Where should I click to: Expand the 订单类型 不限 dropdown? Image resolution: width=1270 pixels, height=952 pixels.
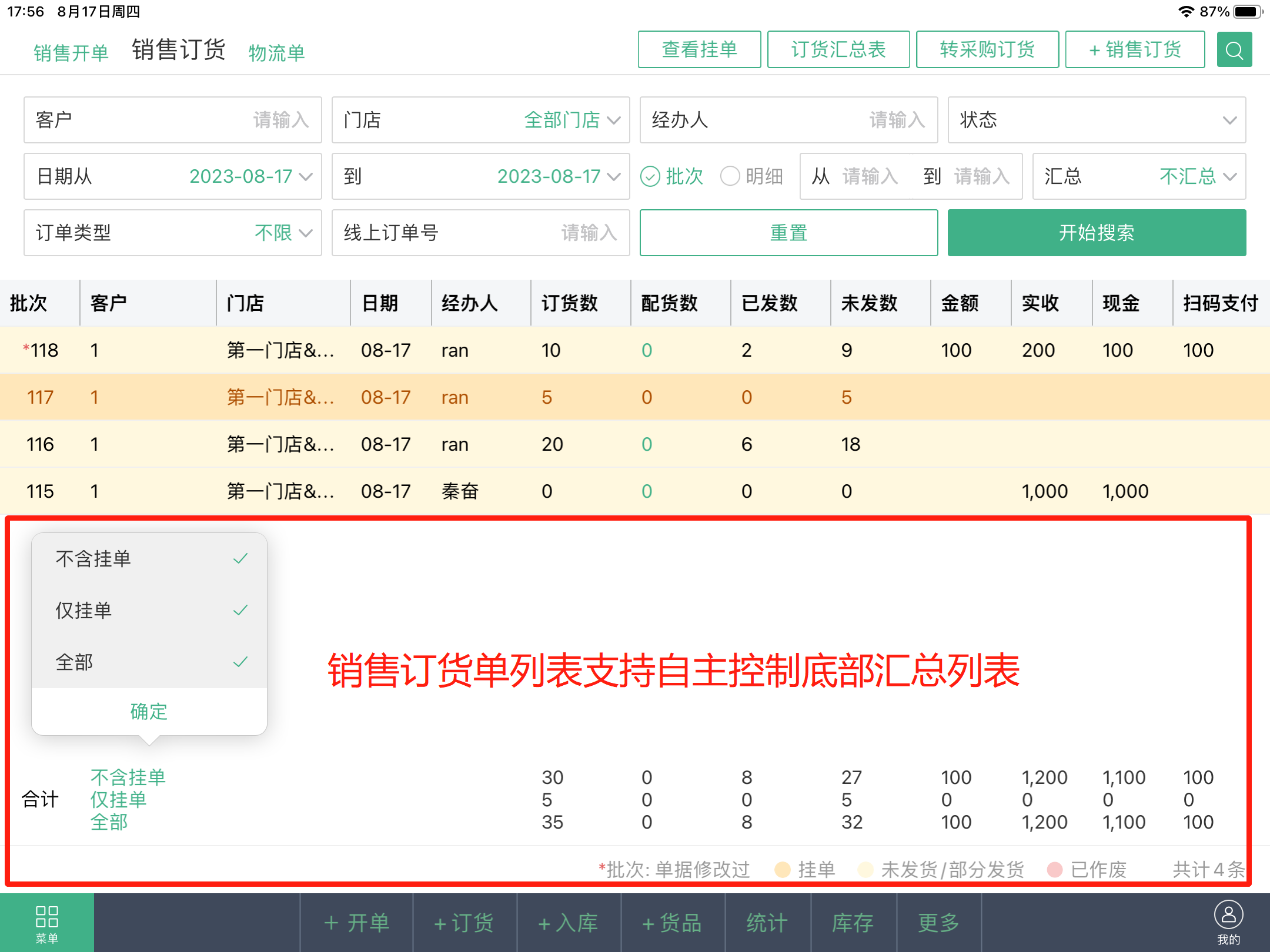point(172,233)
